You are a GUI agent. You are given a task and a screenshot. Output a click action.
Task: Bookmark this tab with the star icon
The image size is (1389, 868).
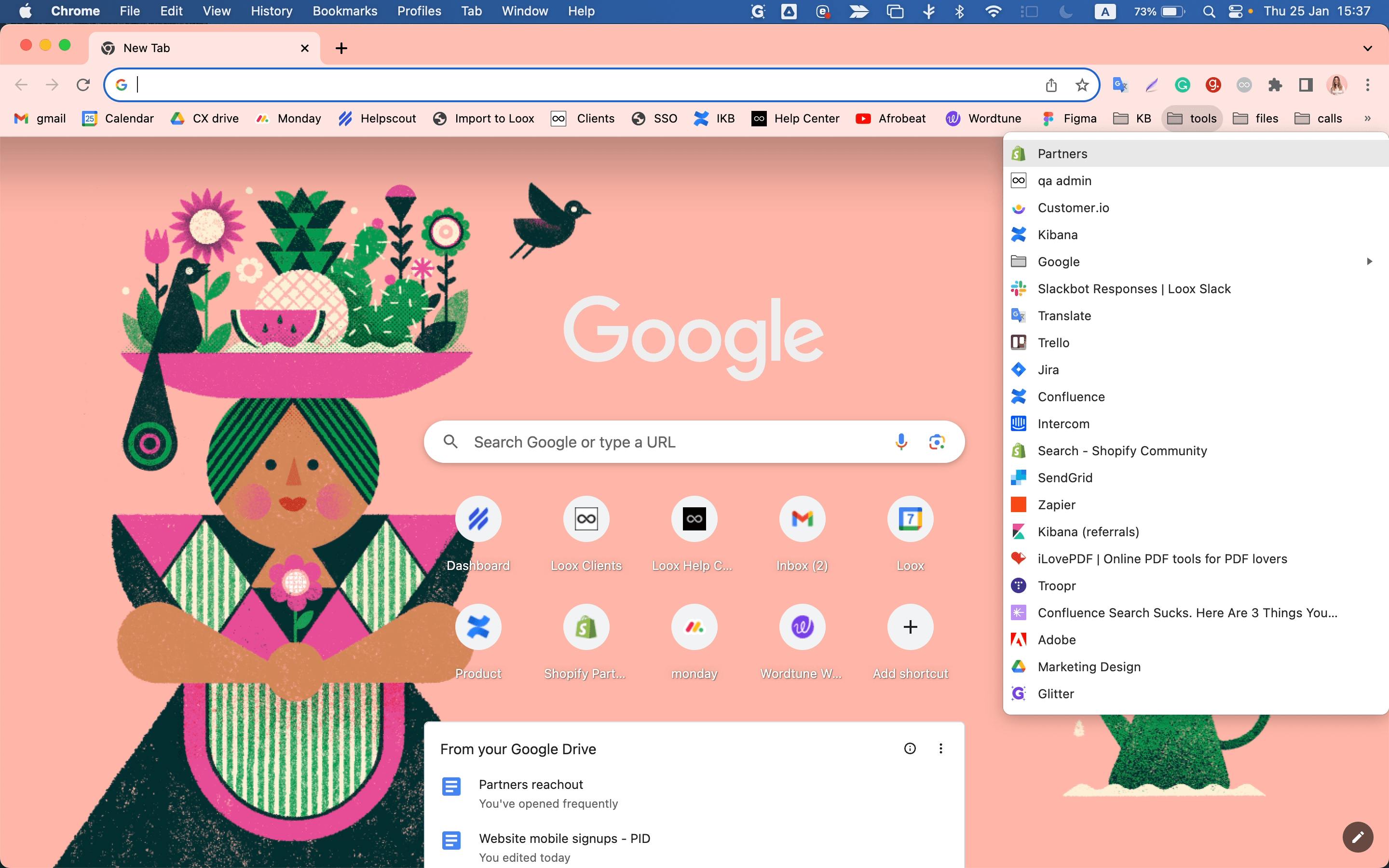[1082, 85]
